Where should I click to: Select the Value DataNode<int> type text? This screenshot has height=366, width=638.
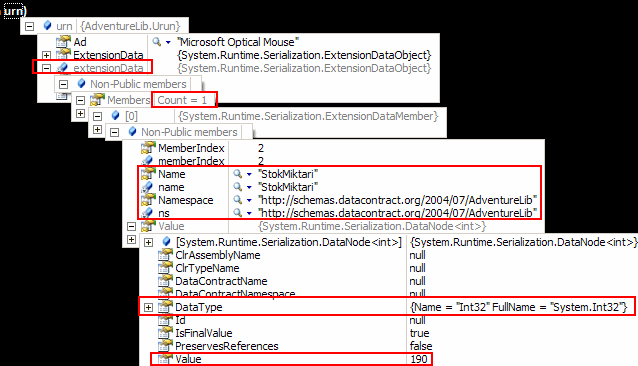point(372,226)
